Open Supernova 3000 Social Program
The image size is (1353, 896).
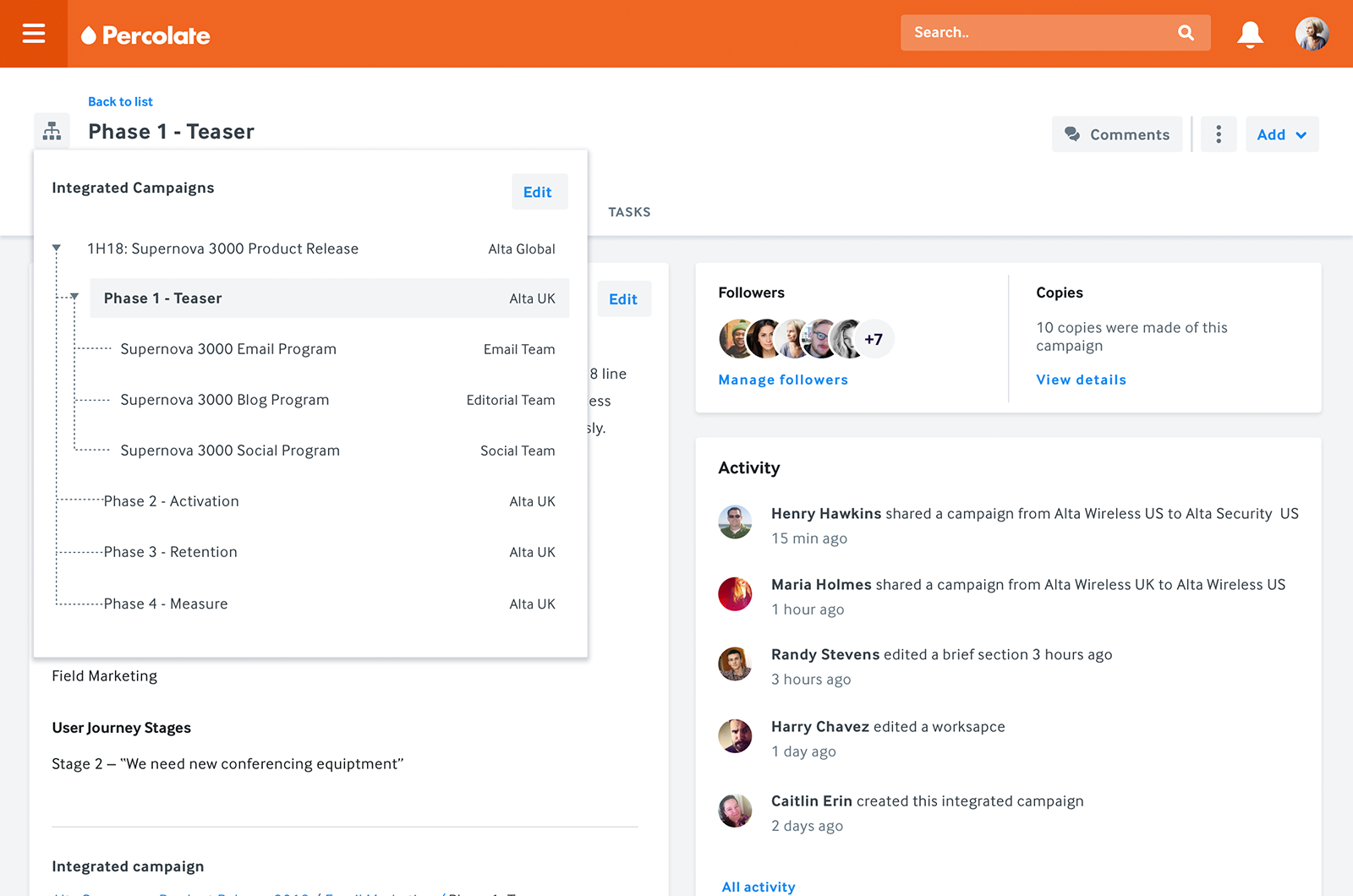230,451
